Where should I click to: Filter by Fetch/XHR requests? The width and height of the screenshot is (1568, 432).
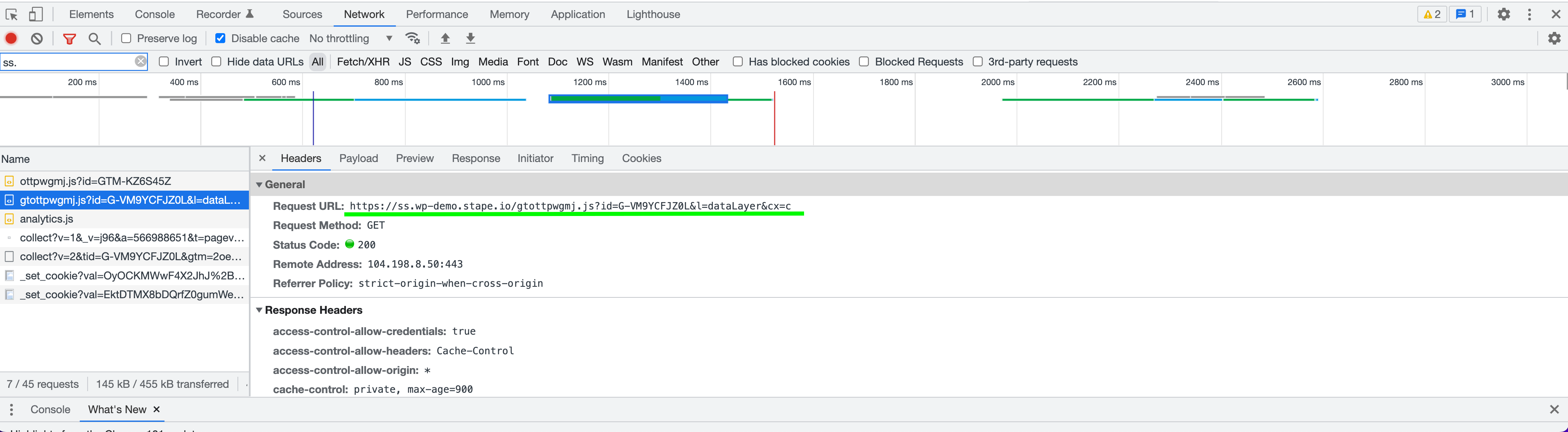(x=363, y=61)
